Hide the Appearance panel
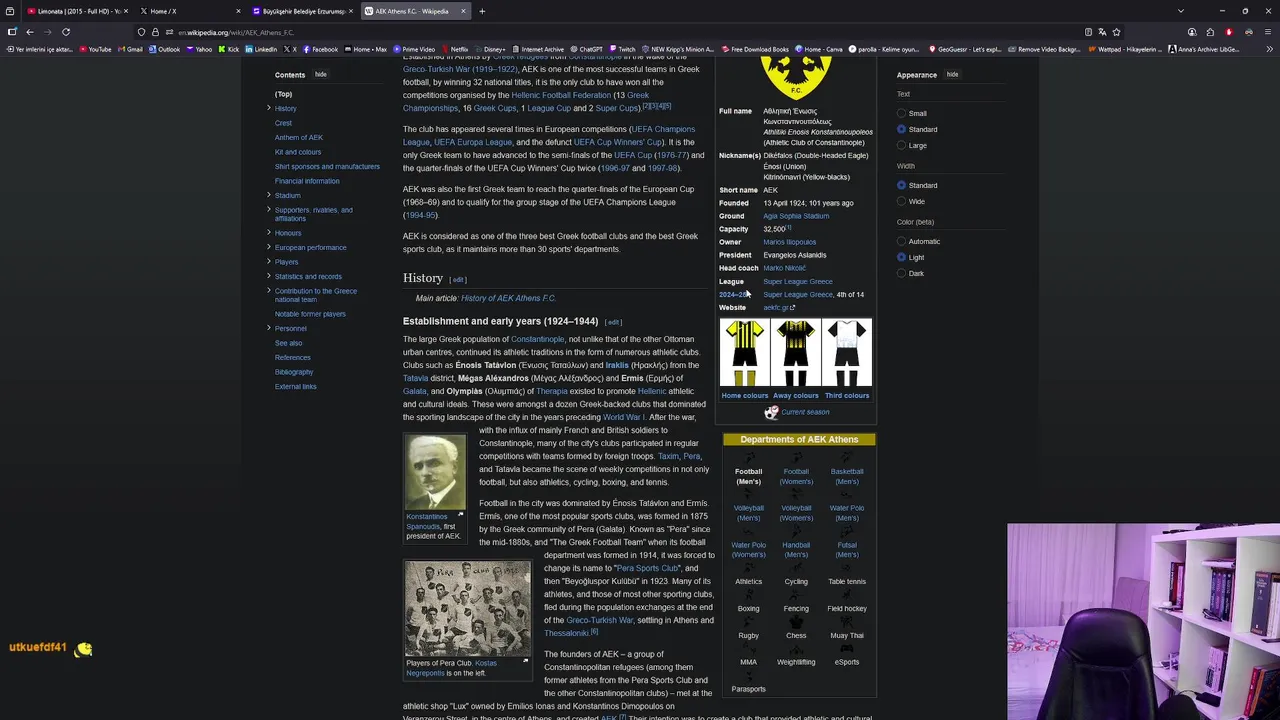The width and height of the screenshot is (1280, 720). (x=952, y=74)
